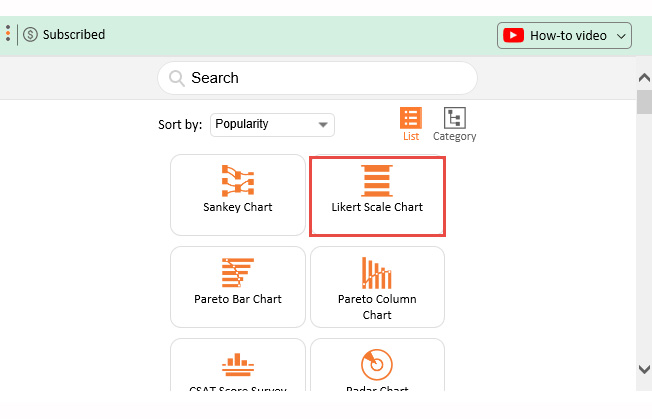Click the Subscribed status label
Image resolution: width=652 pixels, height=419 pixels.
tap(74, 35)
